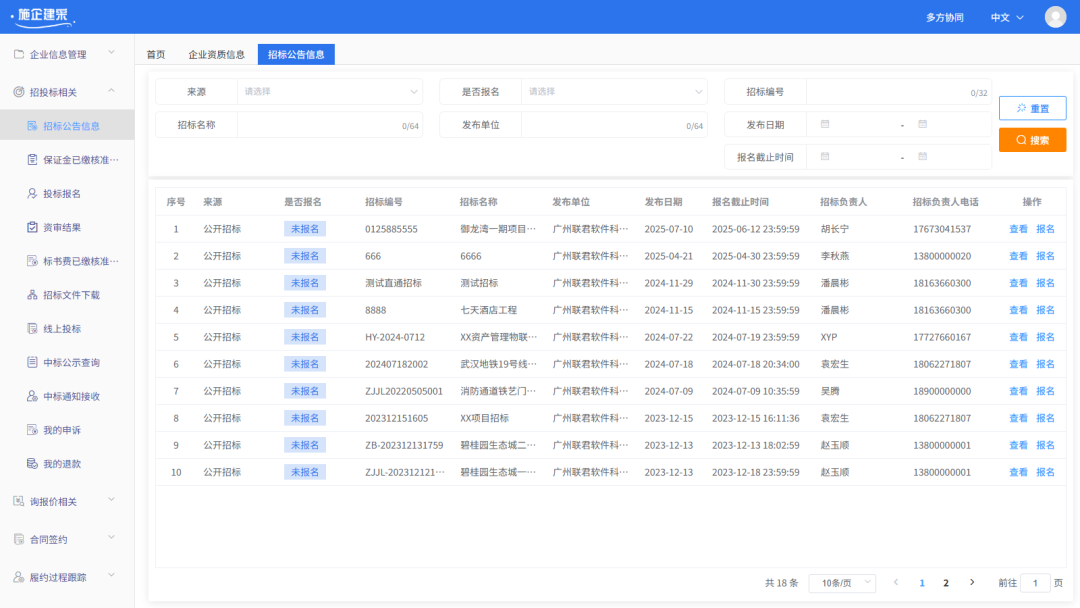Viewport: 1080px width, 608px height.
Task: Click 测试直通招标 cell
Action: pos(393,283)
